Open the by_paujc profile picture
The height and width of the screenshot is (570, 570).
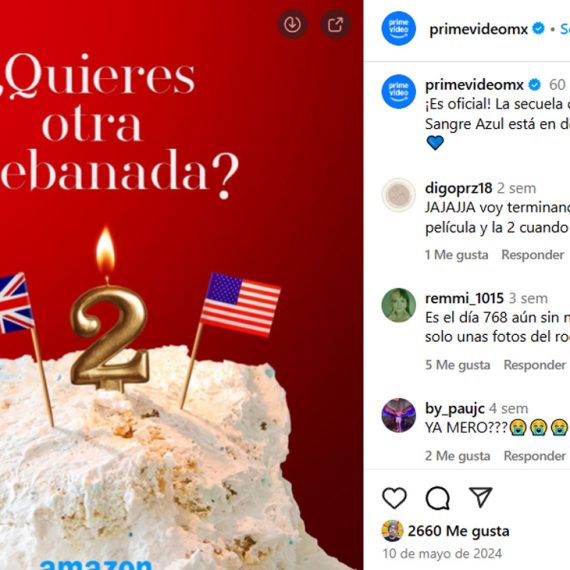click(x=399, y=415)
